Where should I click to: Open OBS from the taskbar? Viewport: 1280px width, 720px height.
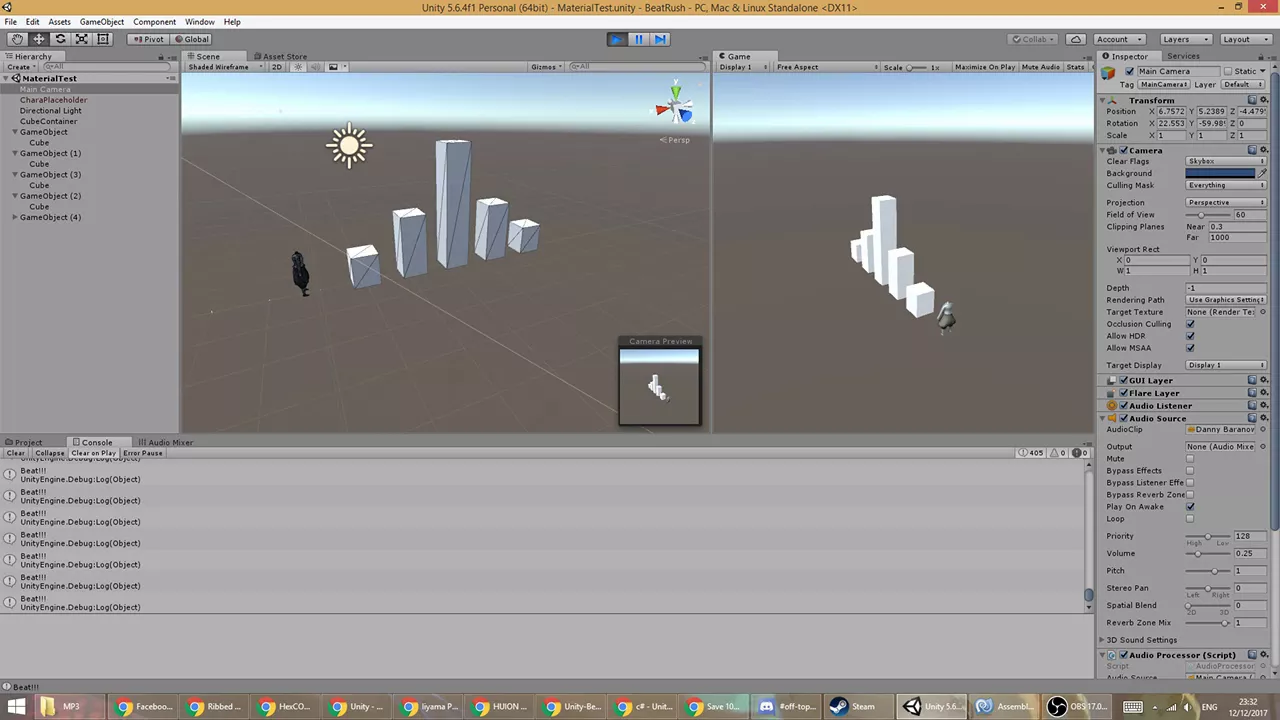pos(1076,706)
